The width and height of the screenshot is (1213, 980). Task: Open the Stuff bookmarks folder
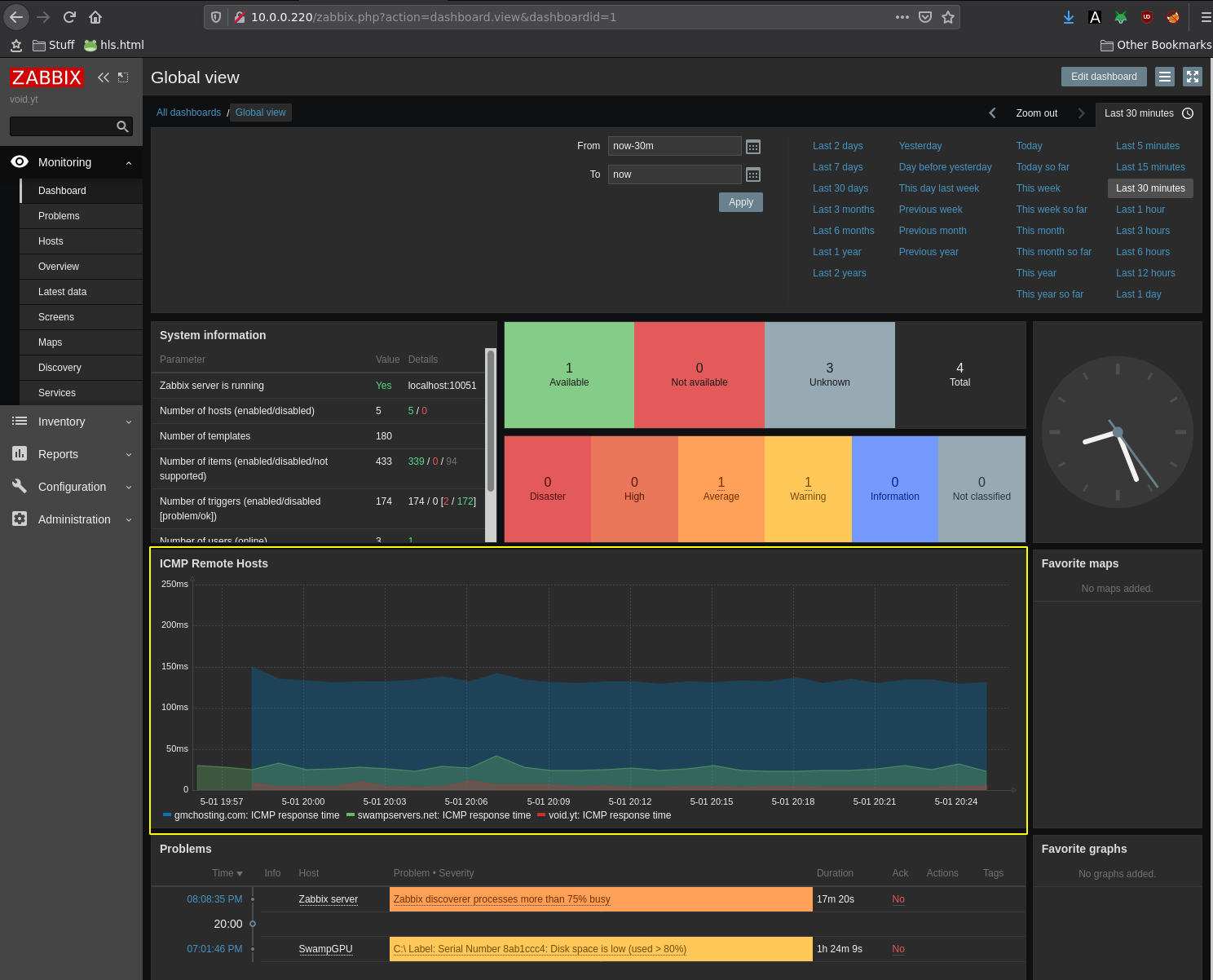click(x=54, y=45)
